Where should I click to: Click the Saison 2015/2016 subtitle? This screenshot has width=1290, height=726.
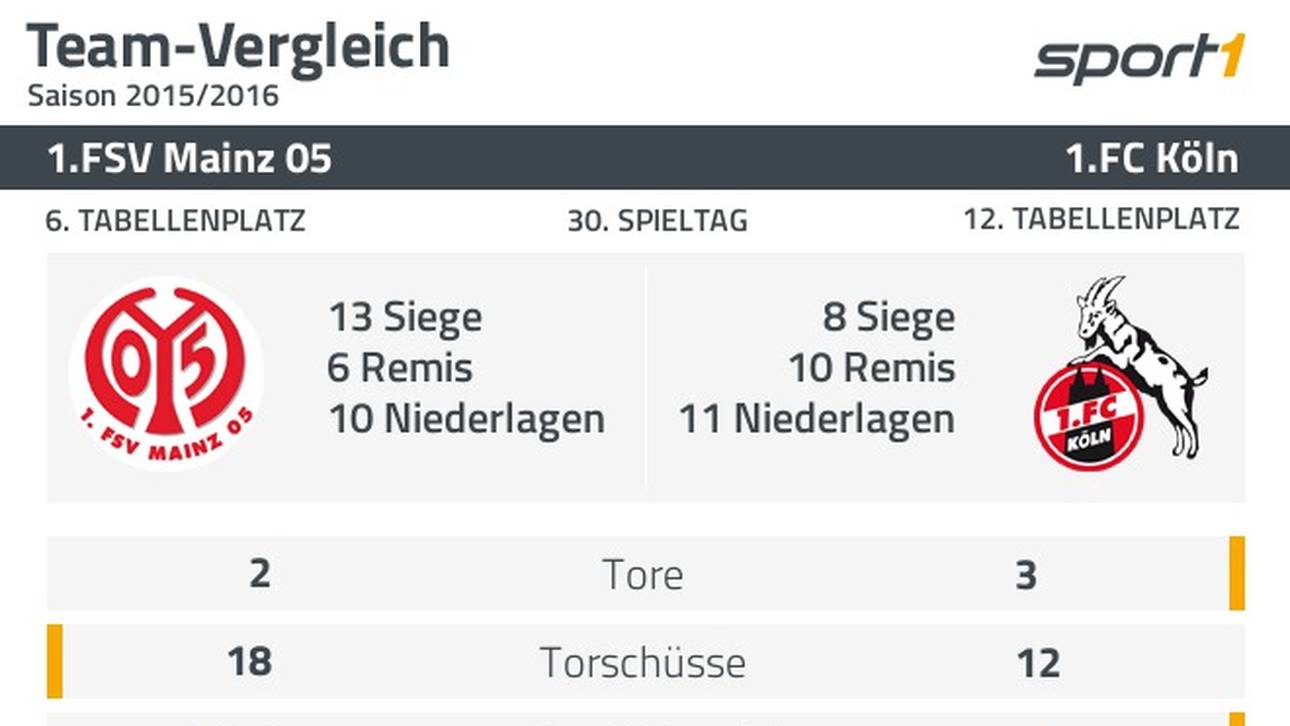tap(153, 96)
